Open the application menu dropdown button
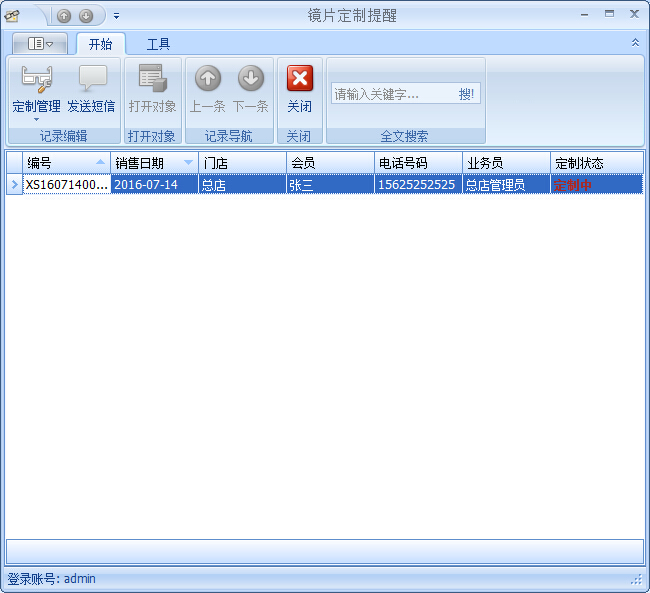 40,44
